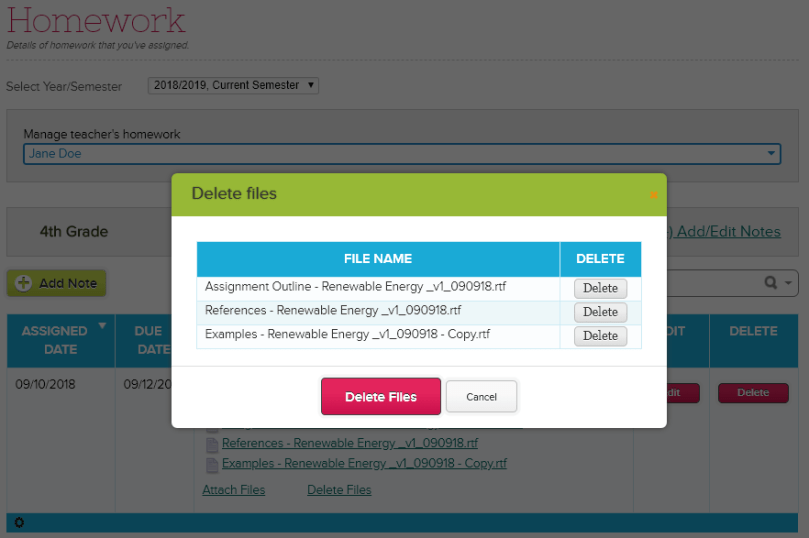809x538 pixels.
Task: Close the Delete files dialog with X
Action: coord(653,195)
